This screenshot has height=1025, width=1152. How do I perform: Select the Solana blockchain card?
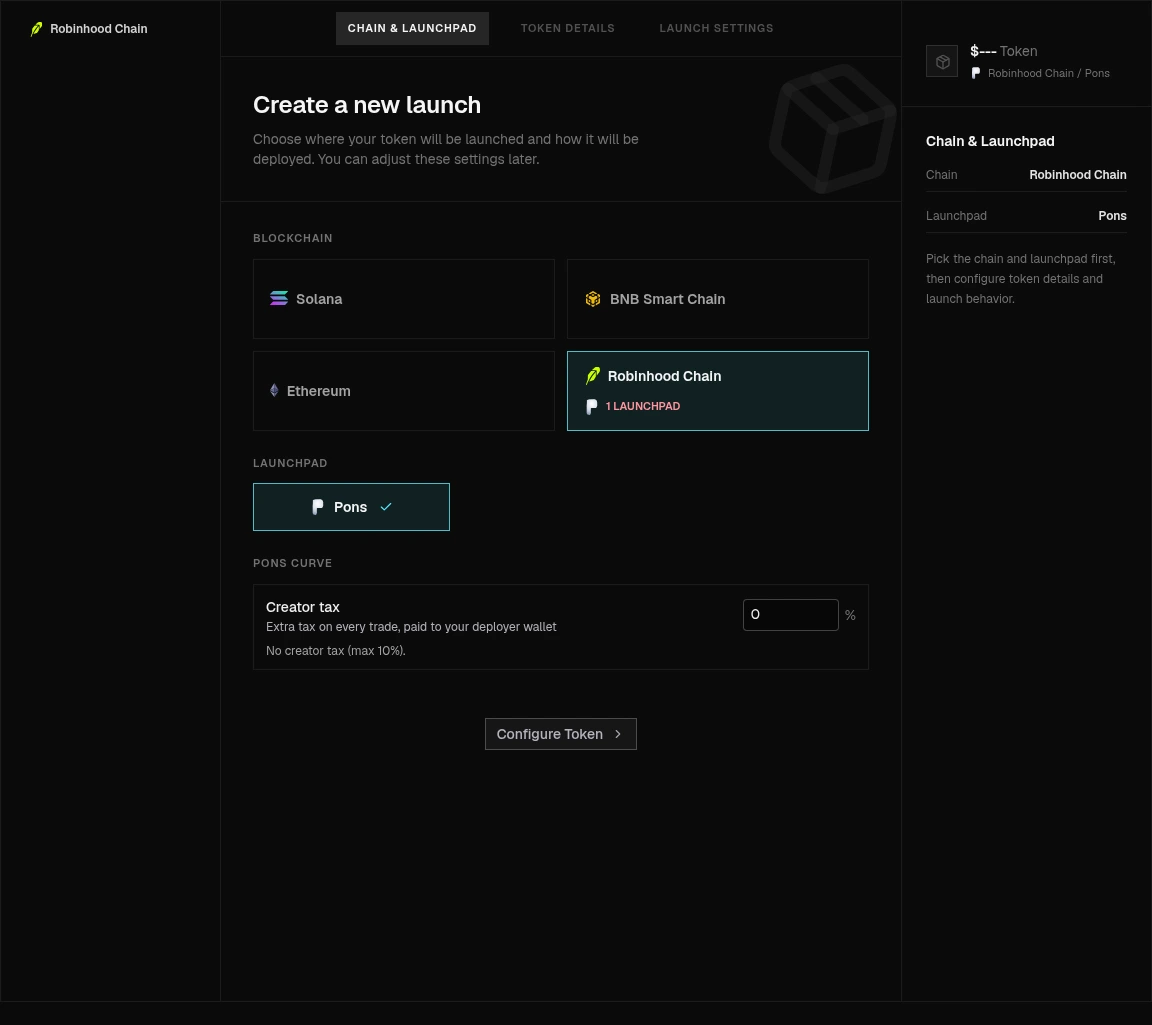click(403, 299)
